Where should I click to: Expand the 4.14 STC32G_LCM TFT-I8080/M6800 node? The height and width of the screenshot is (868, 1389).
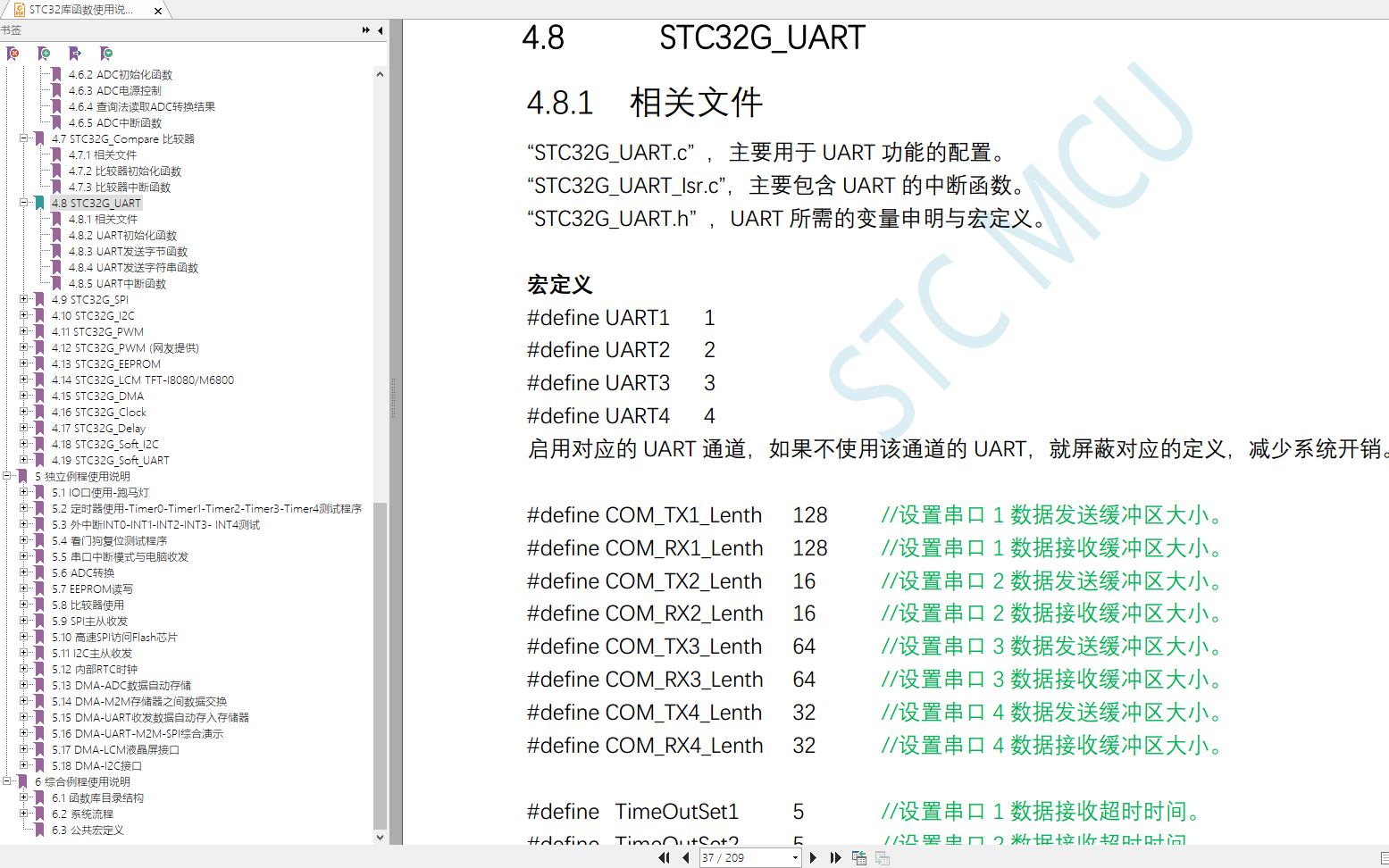pyautogui.click(x=24, y=380)
